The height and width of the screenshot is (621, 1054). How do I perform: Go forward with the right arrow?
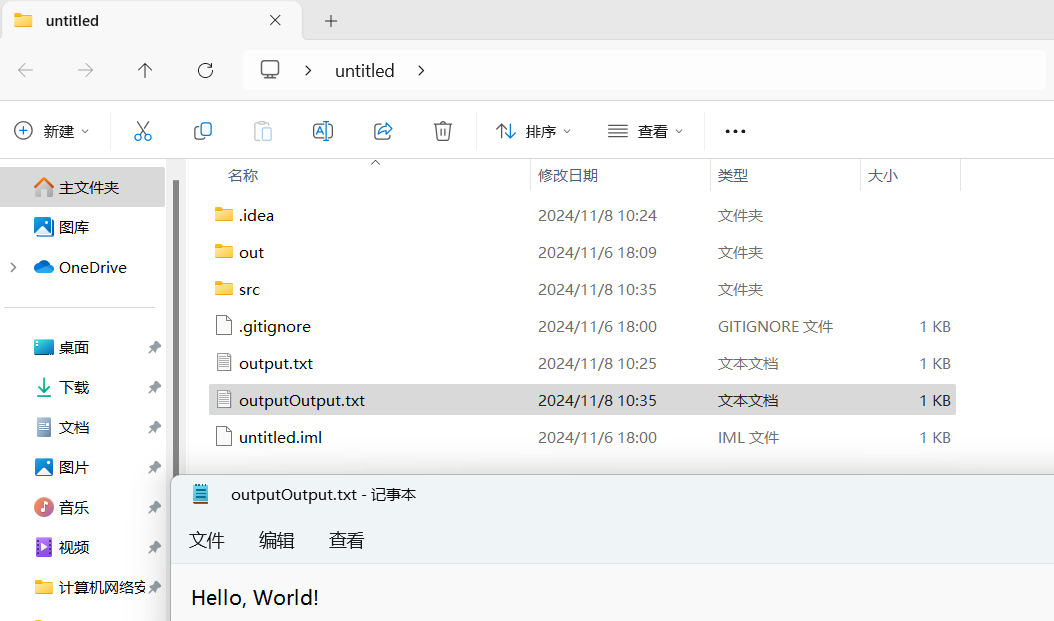tap(85, 71)
